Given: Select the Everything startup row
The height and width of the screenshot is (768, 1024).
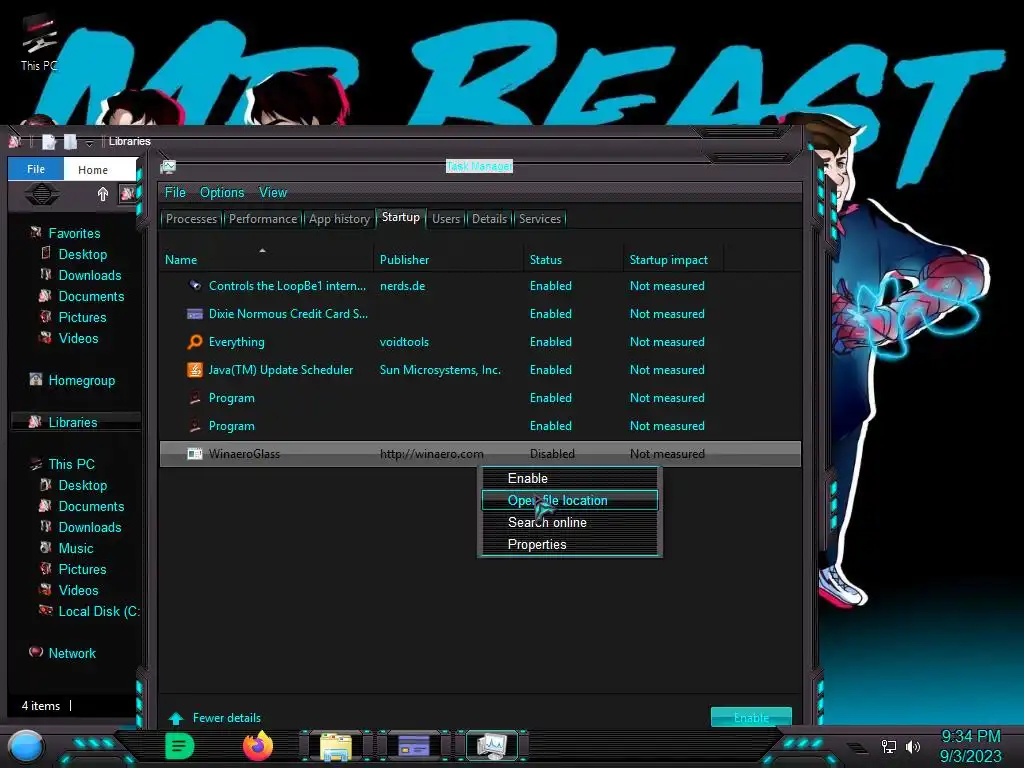Looking at the screenshot, I should tap(480, 342).
